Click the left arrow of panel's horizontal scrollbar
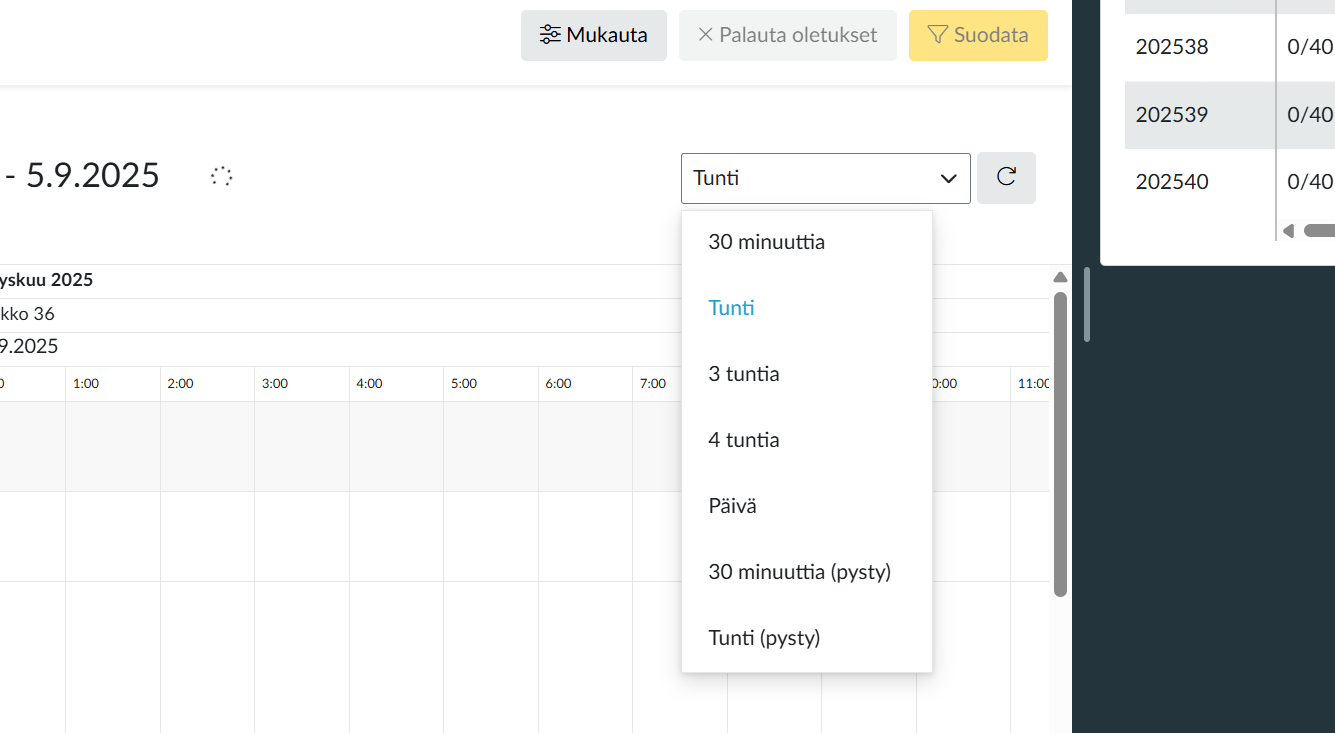The image size is (1335, 733). click(1287, 230)
